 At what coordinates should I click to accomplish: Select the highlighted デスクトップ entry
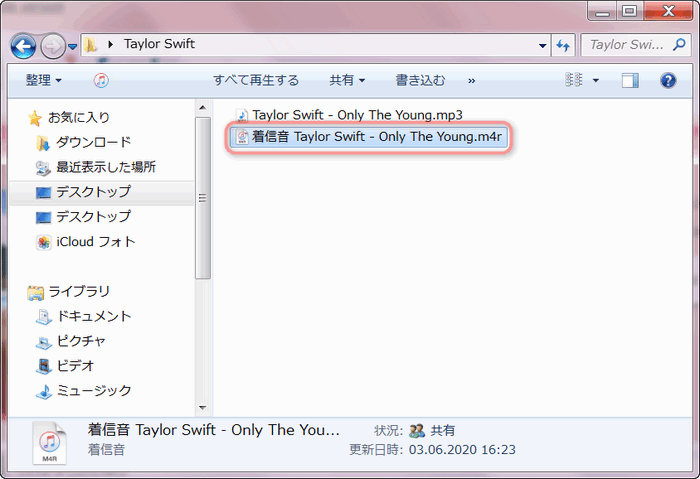[101, 192]
